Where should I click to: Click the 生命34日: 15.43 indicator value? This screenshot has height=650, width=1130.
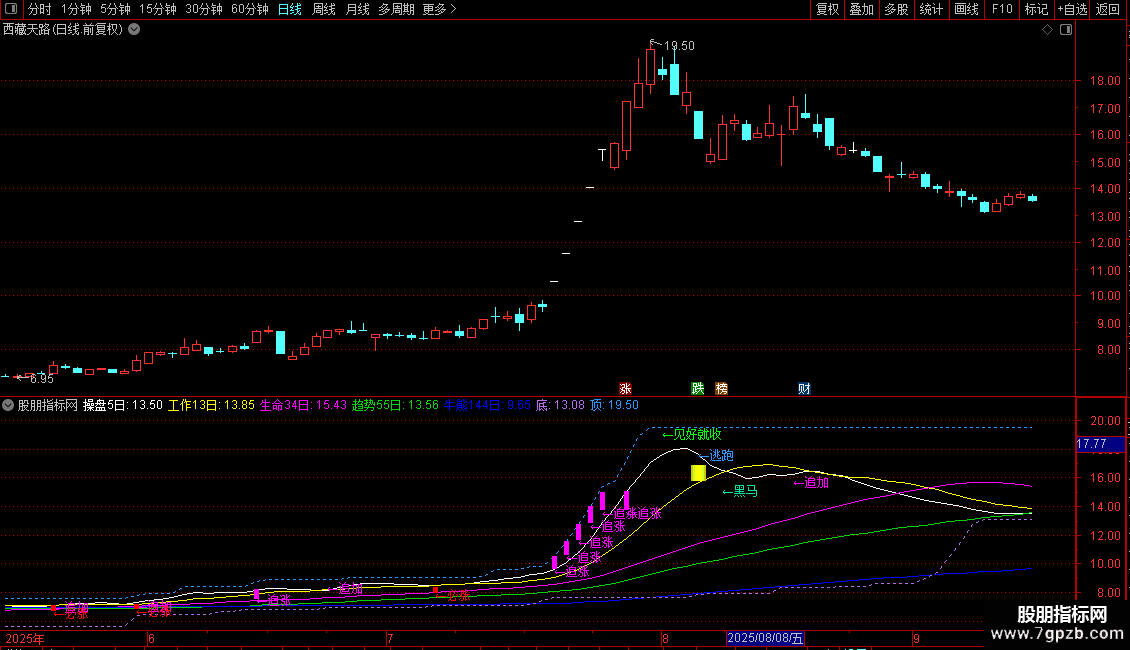pyautogui.click(x=303, y=405)
